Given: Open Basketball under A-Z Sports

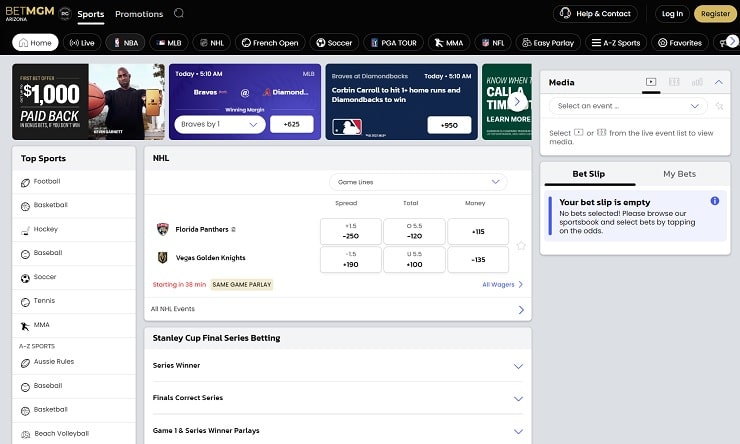Looking at the screenshot, I should click(74, 410).
